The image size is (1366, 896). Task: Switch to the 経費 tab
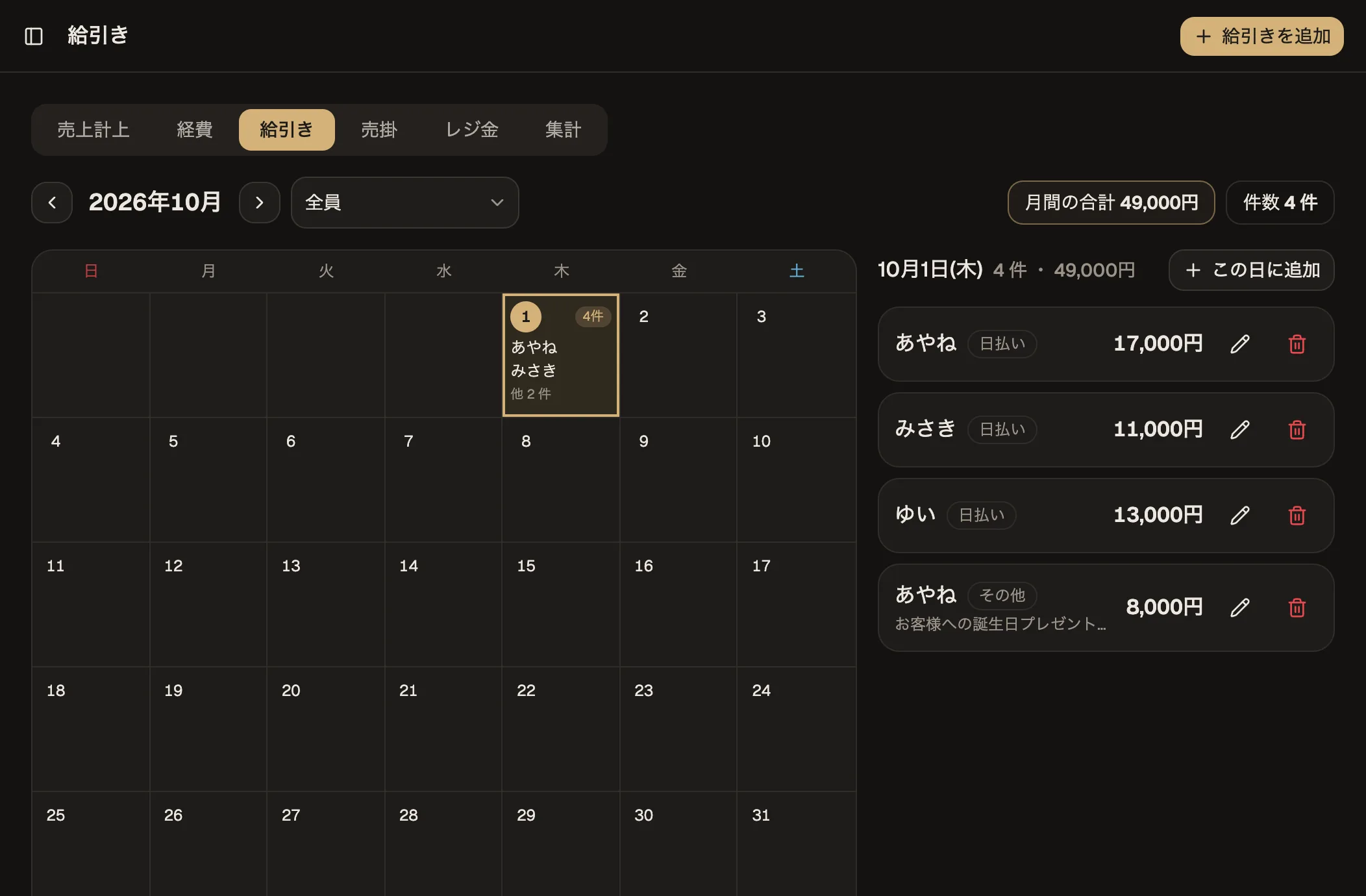pos(195,130)
